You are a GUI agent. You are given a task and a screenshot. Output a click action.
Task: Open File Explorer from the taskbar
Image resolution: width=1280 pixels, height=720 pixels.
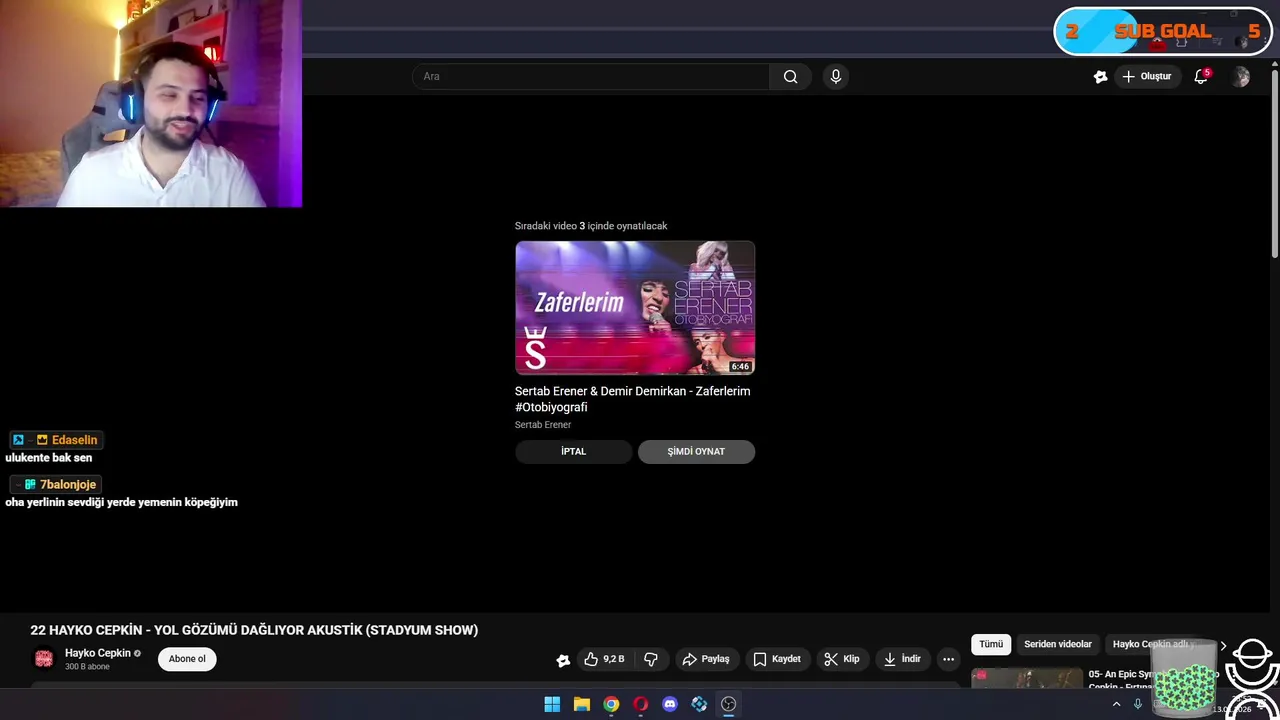(x=582, y=704)
